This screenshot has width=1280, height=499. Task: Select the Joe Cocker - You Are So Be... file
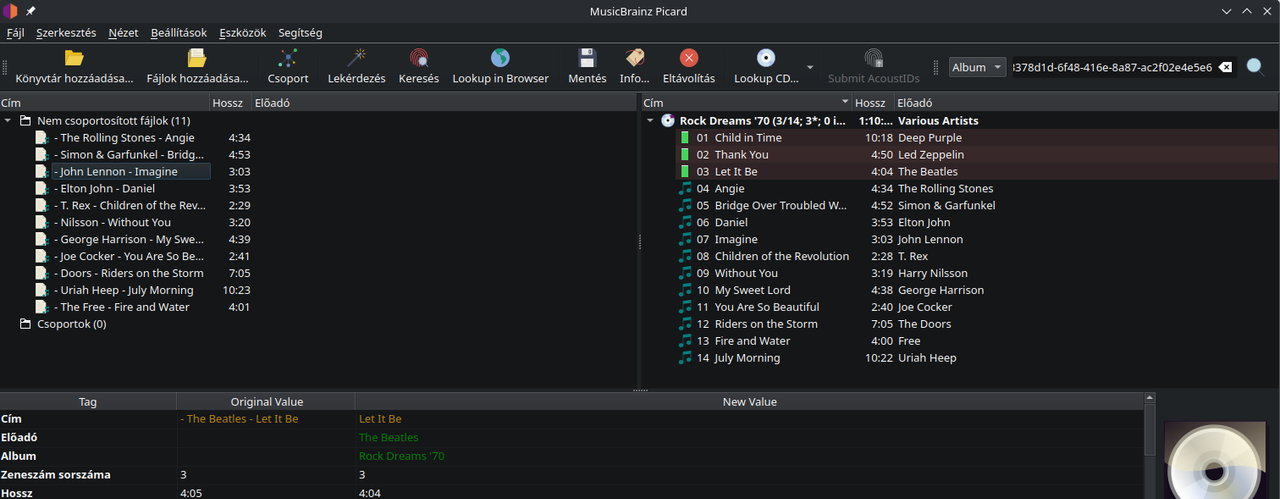pos(129,256)
